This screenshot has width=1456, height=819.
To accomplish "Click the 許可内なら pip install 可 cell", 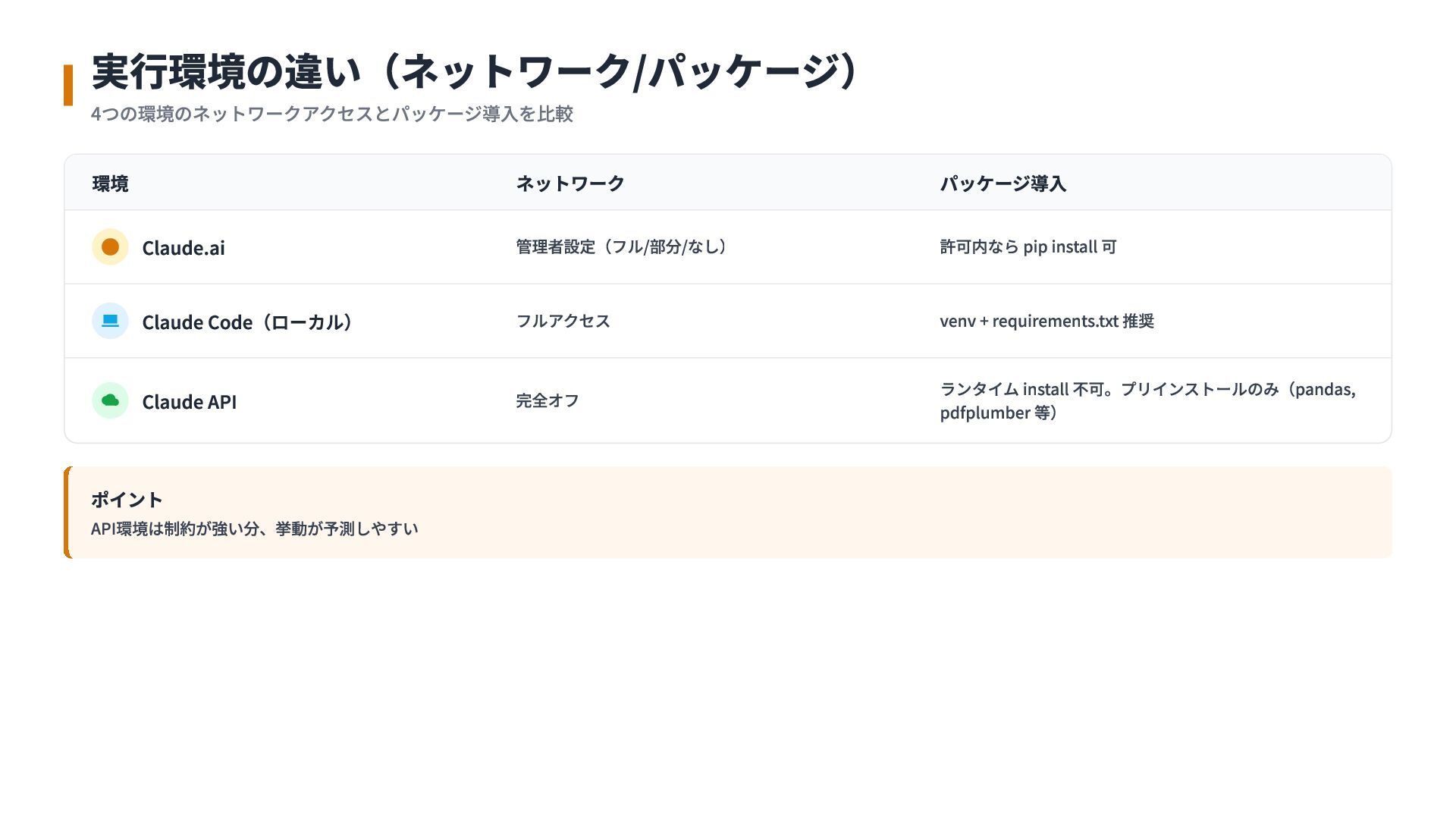I will coord(1028,247).
